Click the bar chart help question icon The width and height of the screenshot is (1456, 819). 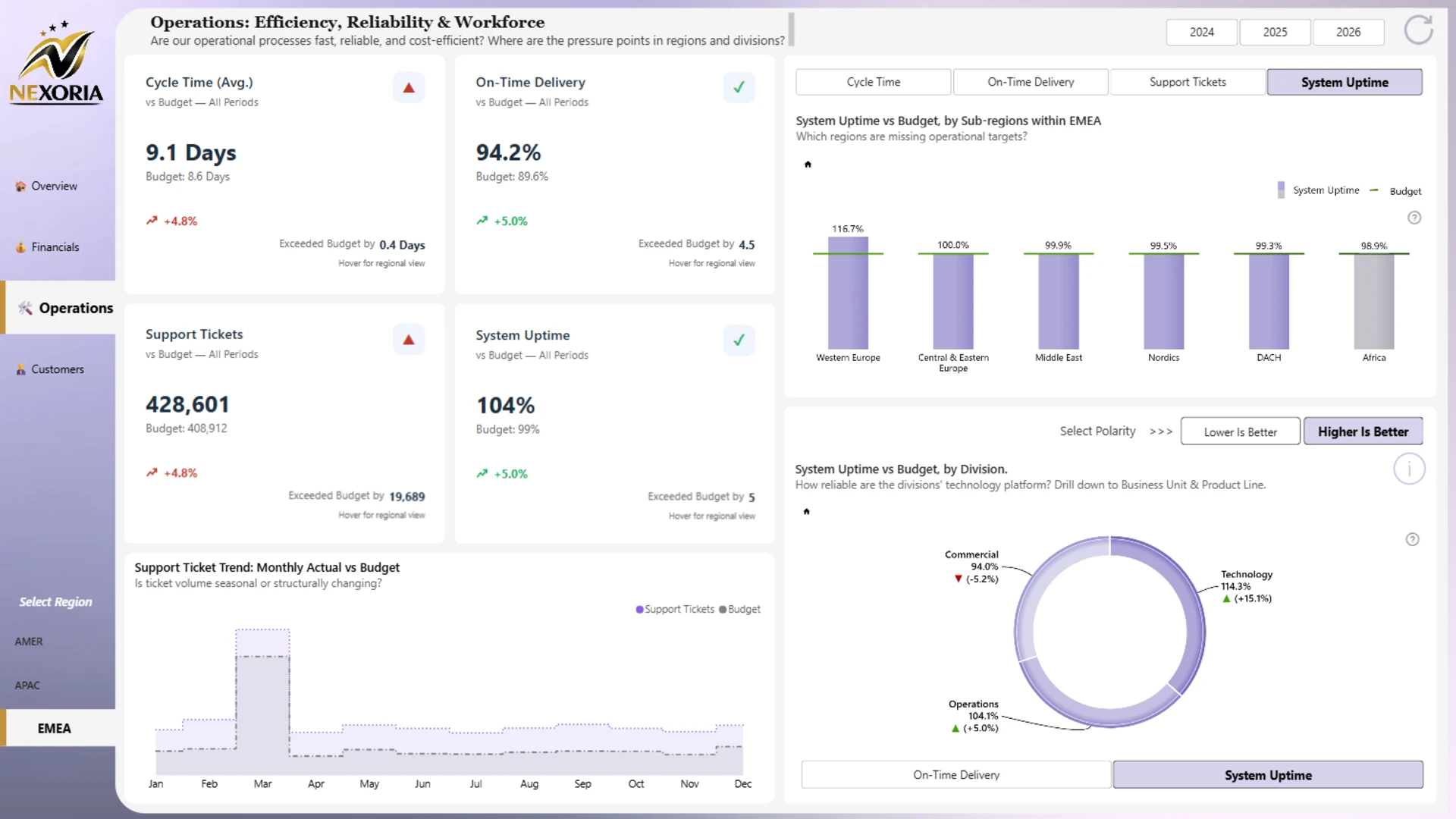[1414, 218]
